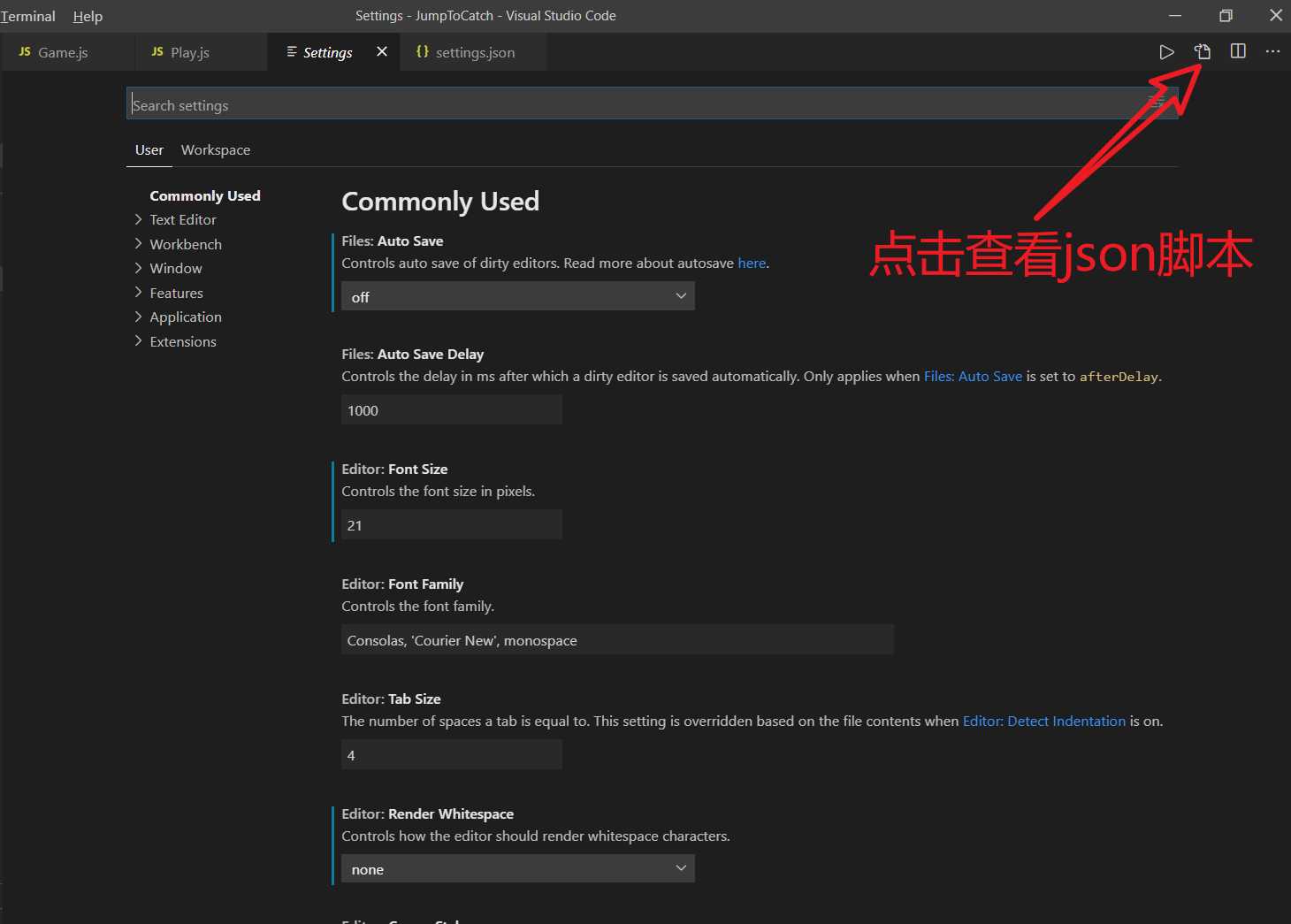Select the User settings scope tab
This screenshot has width=1291, height=924.
pyautogui.click(x=149, y=150)
